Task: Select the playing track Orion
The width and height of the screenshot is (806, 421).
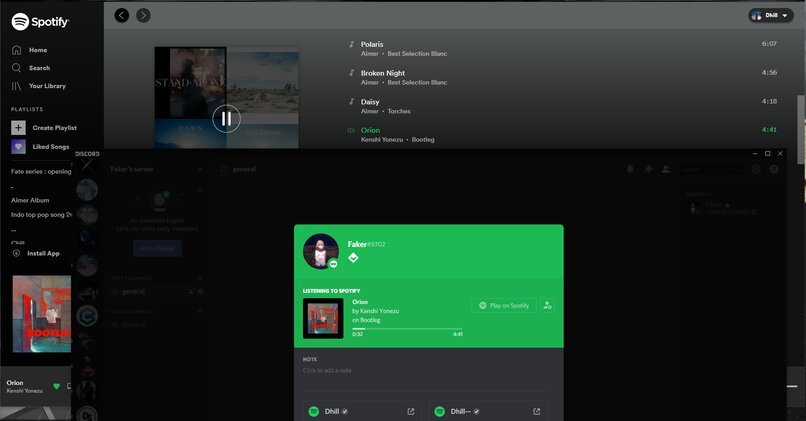Action: pos(370,130)
